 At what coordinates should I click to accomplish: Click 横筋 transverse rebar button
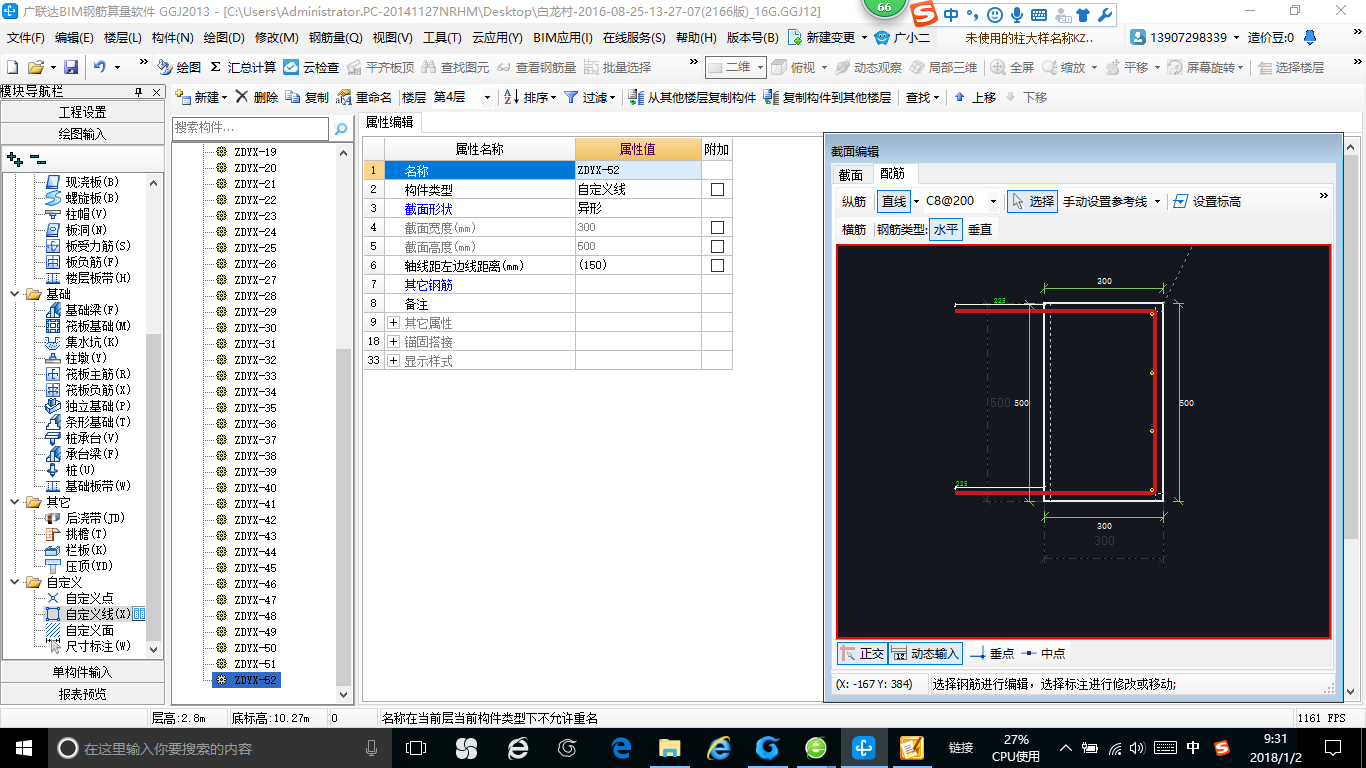click(x=854, y=229)
